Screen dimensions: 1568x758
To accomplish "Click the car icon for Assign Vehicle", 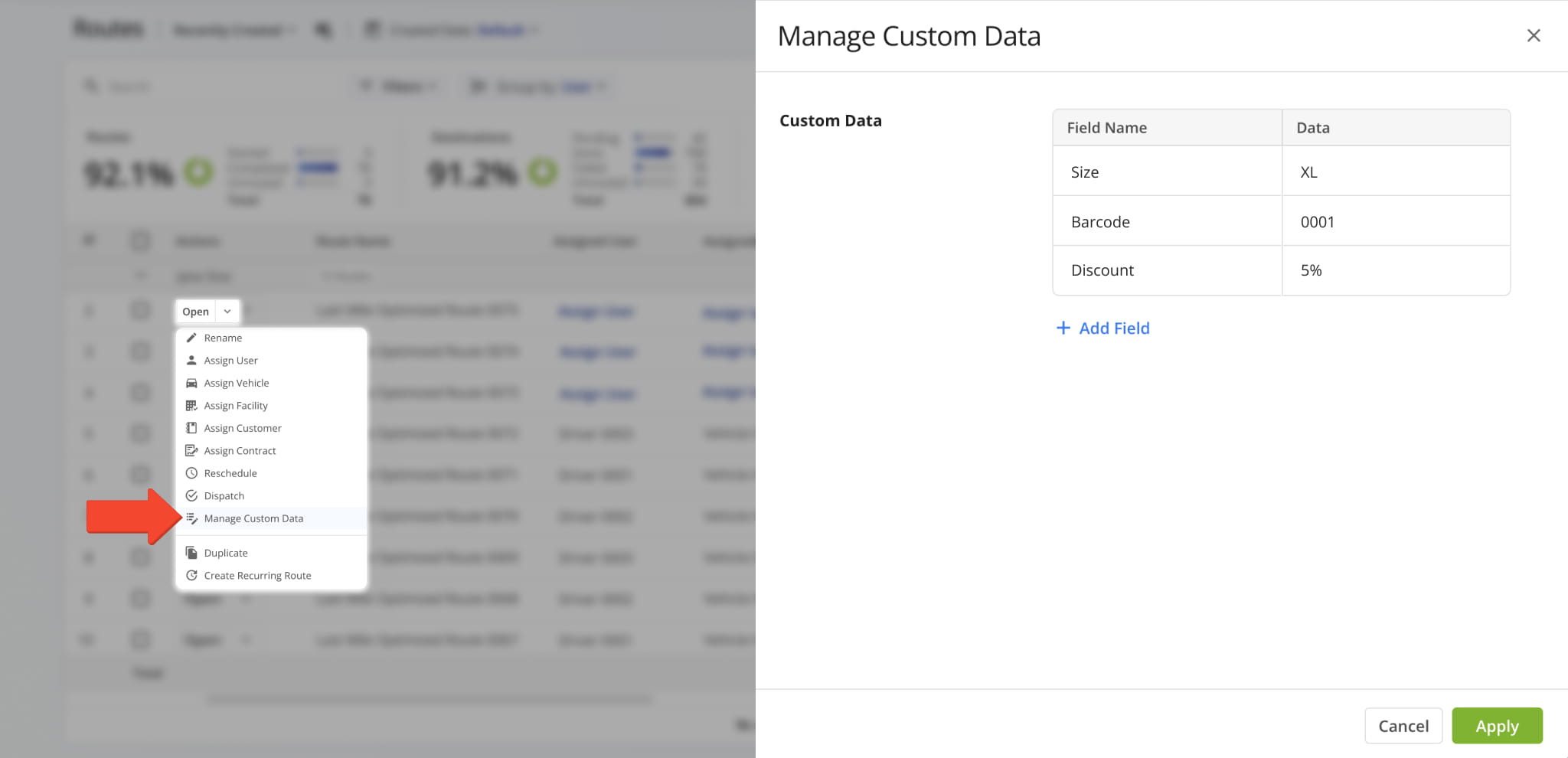I will (191, 383).
